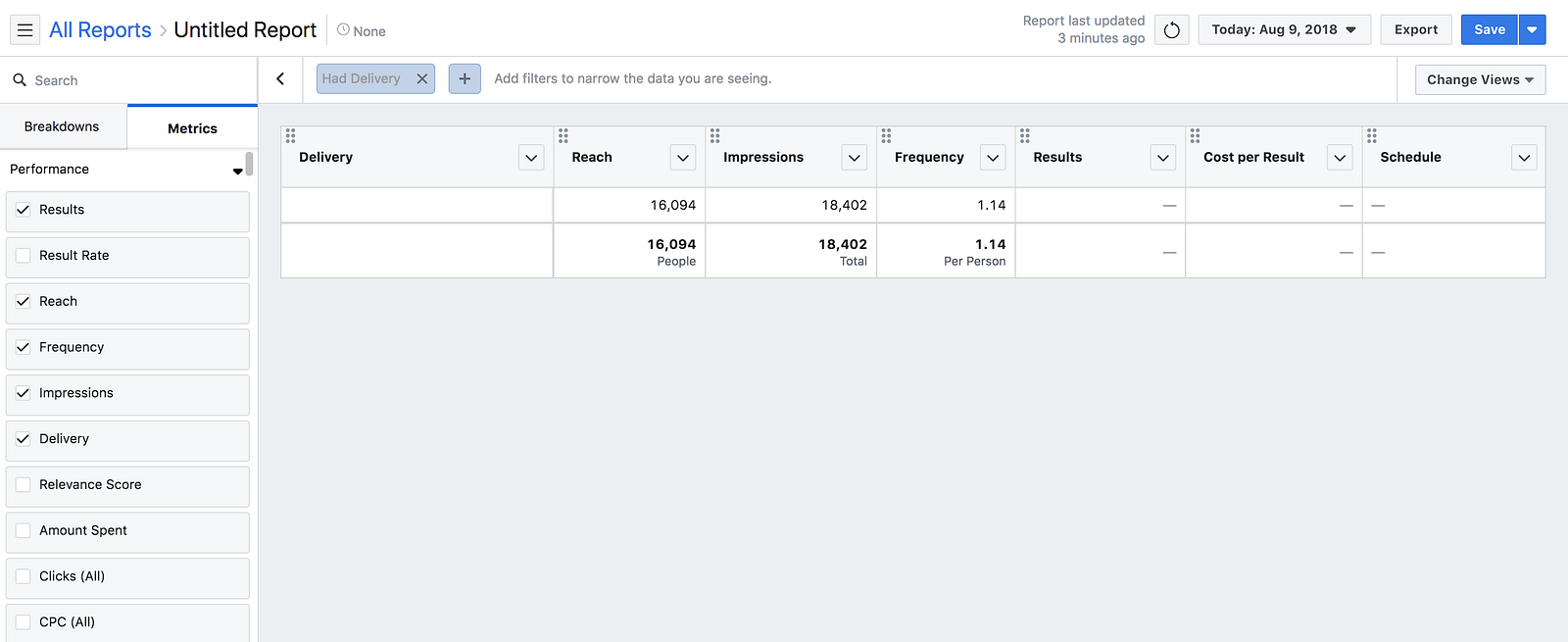This screenshot has height=642, width=1568.
Task: Collapse the sidebar with left chevron
Action: [280, 79]
